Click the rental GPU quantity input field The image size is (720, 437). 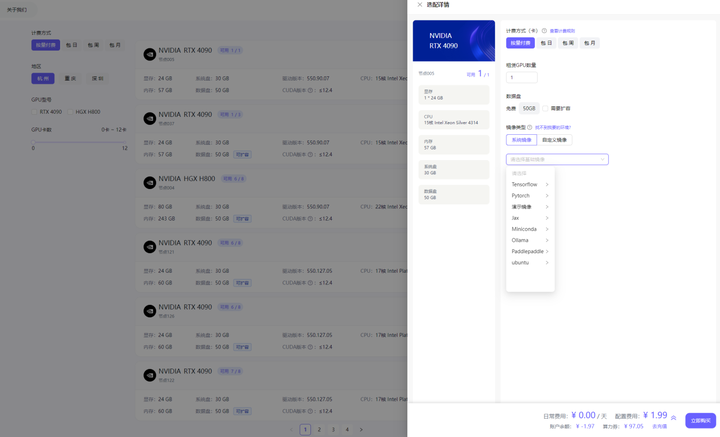click(x=522, y=77)
